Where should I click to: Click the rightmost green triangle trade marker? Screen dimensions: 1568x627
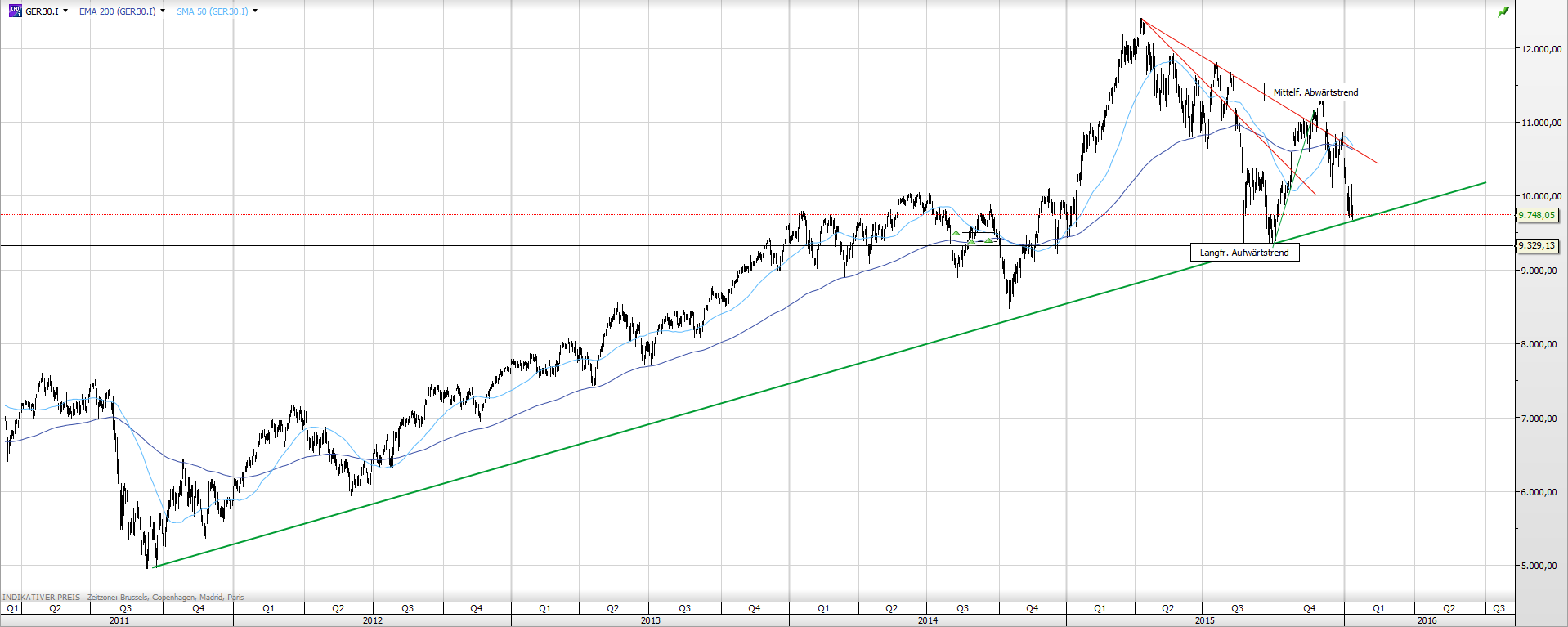pos(988,240)
